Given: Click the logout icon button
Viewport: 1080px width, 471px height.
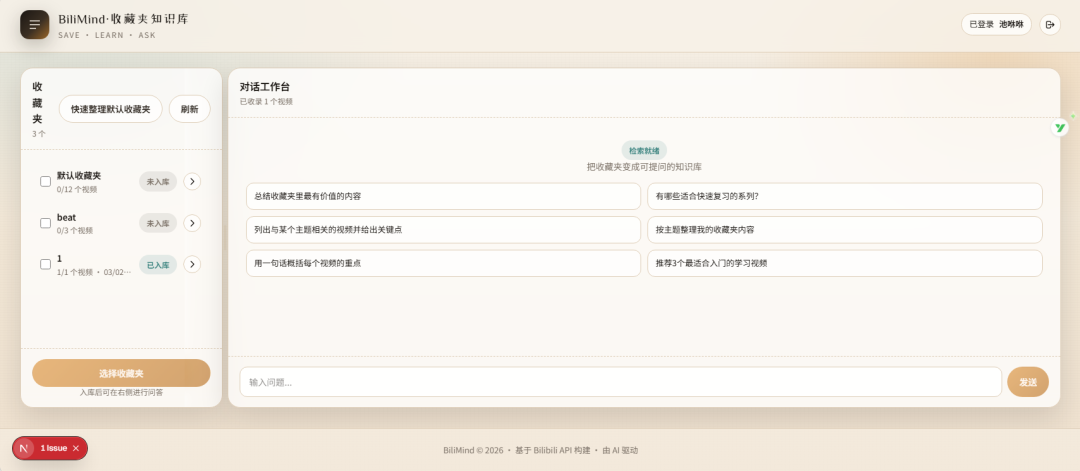Looking at the screenshot, I should [x=1050, y=25].
